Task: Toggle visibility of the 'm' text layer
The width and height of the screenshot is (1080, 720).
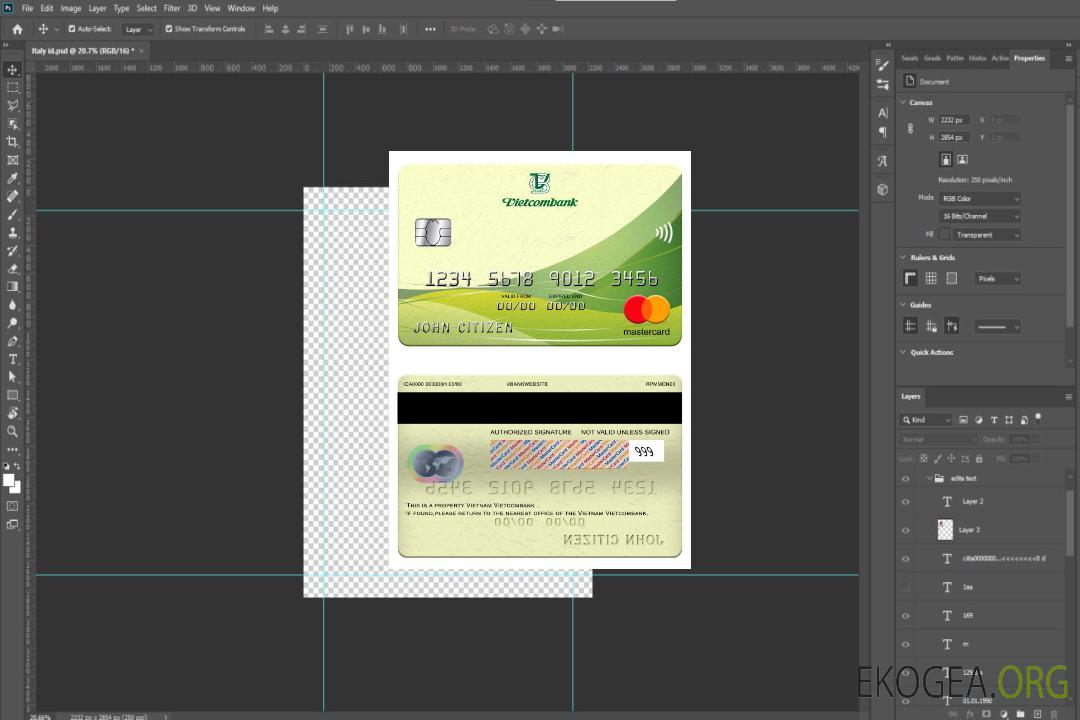Action: click(x=906, y=645)
